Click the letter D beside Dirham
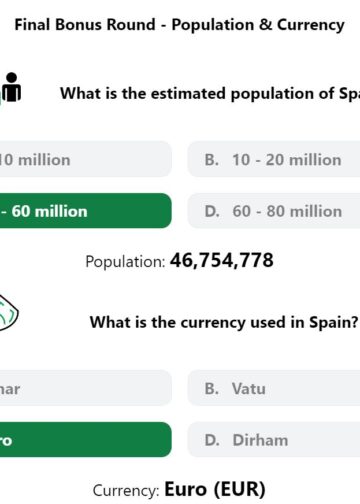This screenshot has width=360, height=504. point(212,440)
